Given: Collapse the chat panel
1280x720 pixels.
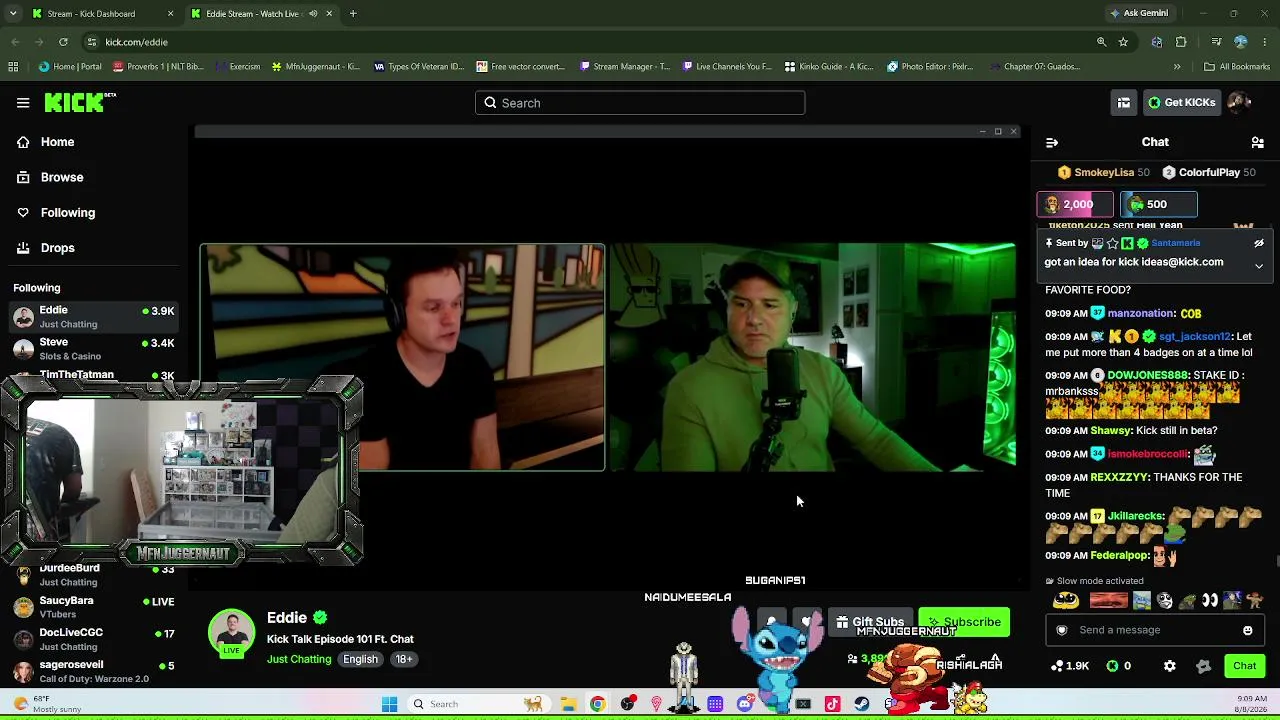Looking at the screenshot, I should pos(1052,142).
